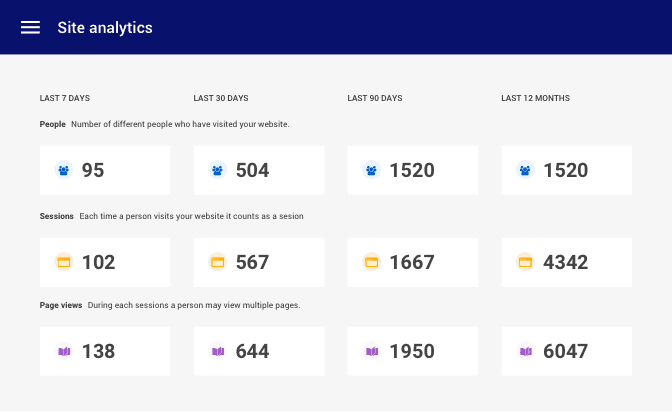672x412 pixels.
Task: Click the sessions icon beside 102
Action: tap(64, 262)
